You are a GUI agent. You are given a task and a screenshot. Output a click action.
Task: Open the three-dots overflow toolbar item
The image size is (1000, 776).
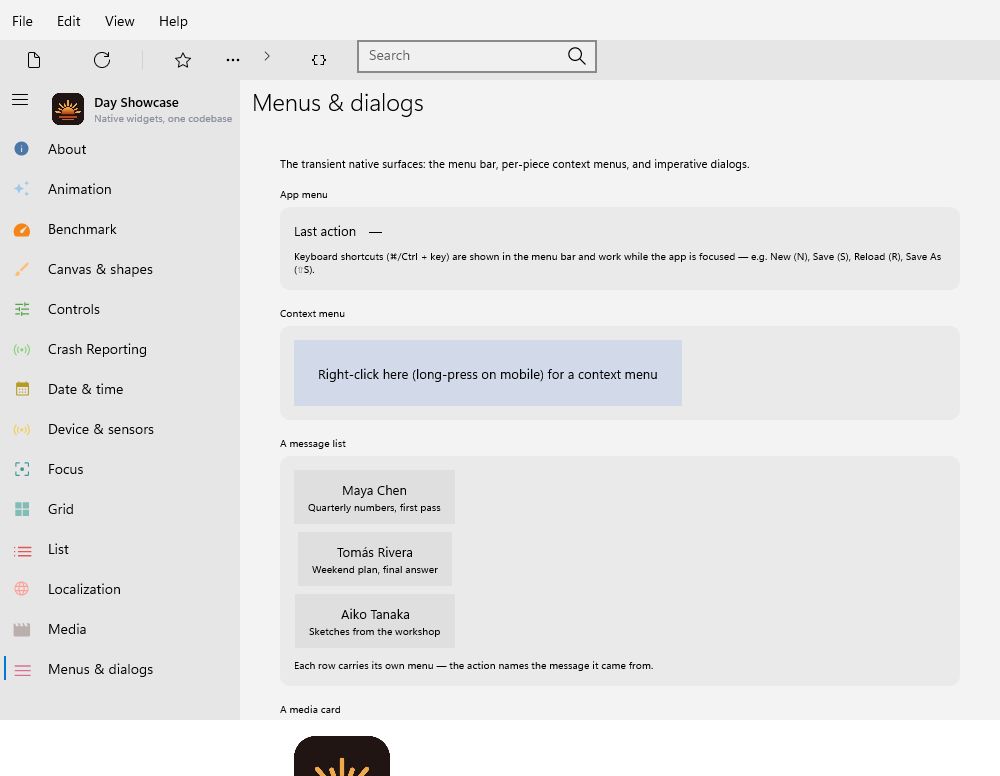[233, 60]
